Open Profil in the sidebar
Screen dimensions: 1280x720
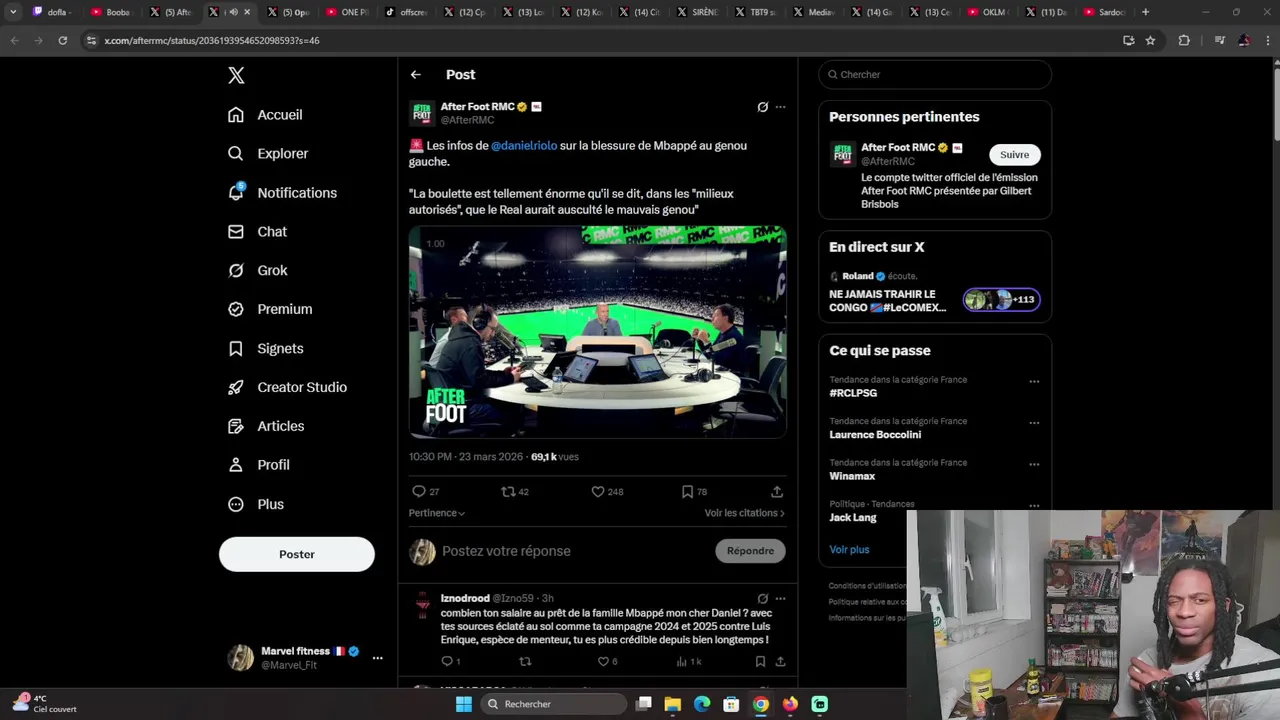tap(259, 466)
